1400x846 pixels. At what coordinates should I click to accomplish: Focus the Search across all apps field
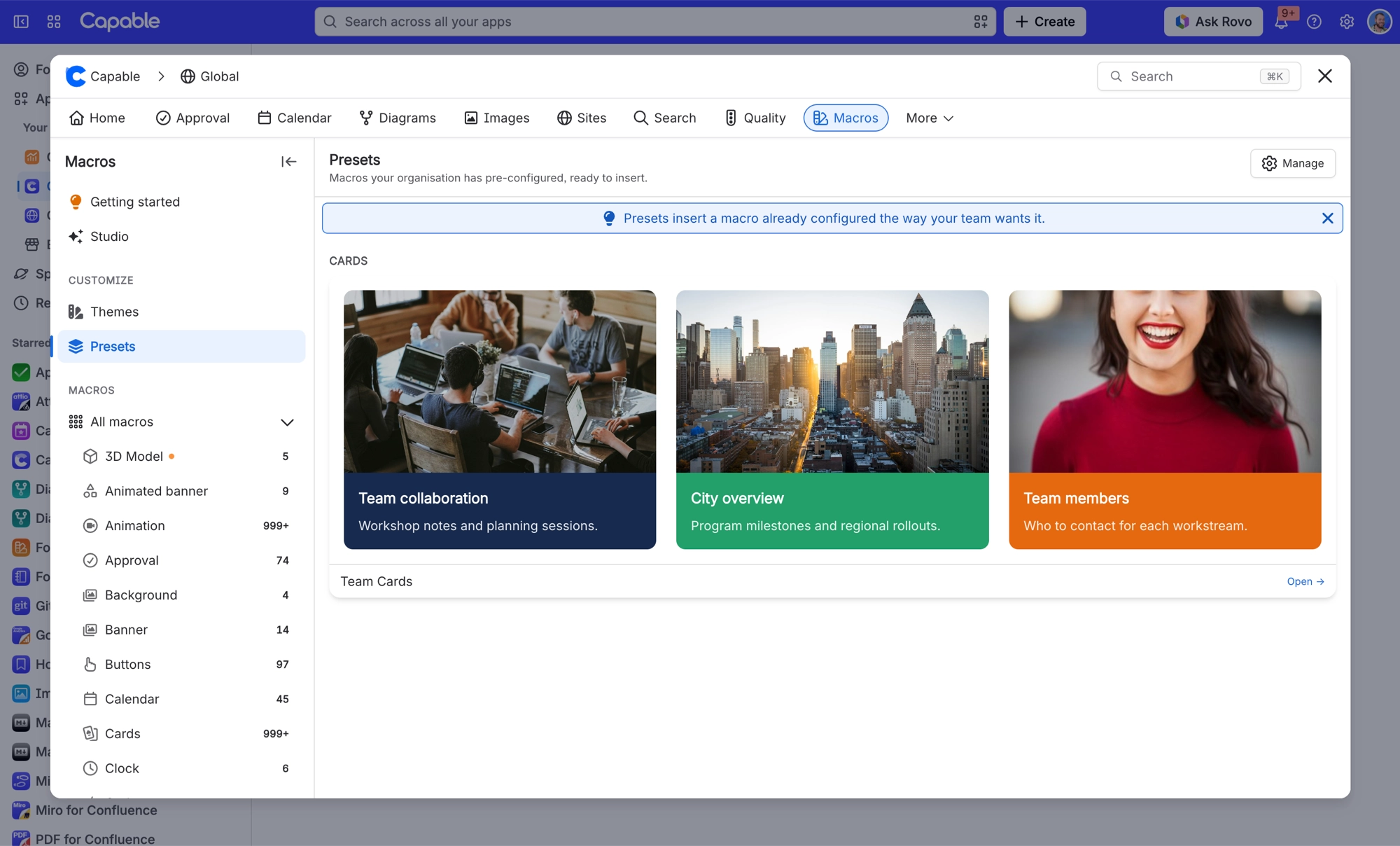tap(654, 22)
